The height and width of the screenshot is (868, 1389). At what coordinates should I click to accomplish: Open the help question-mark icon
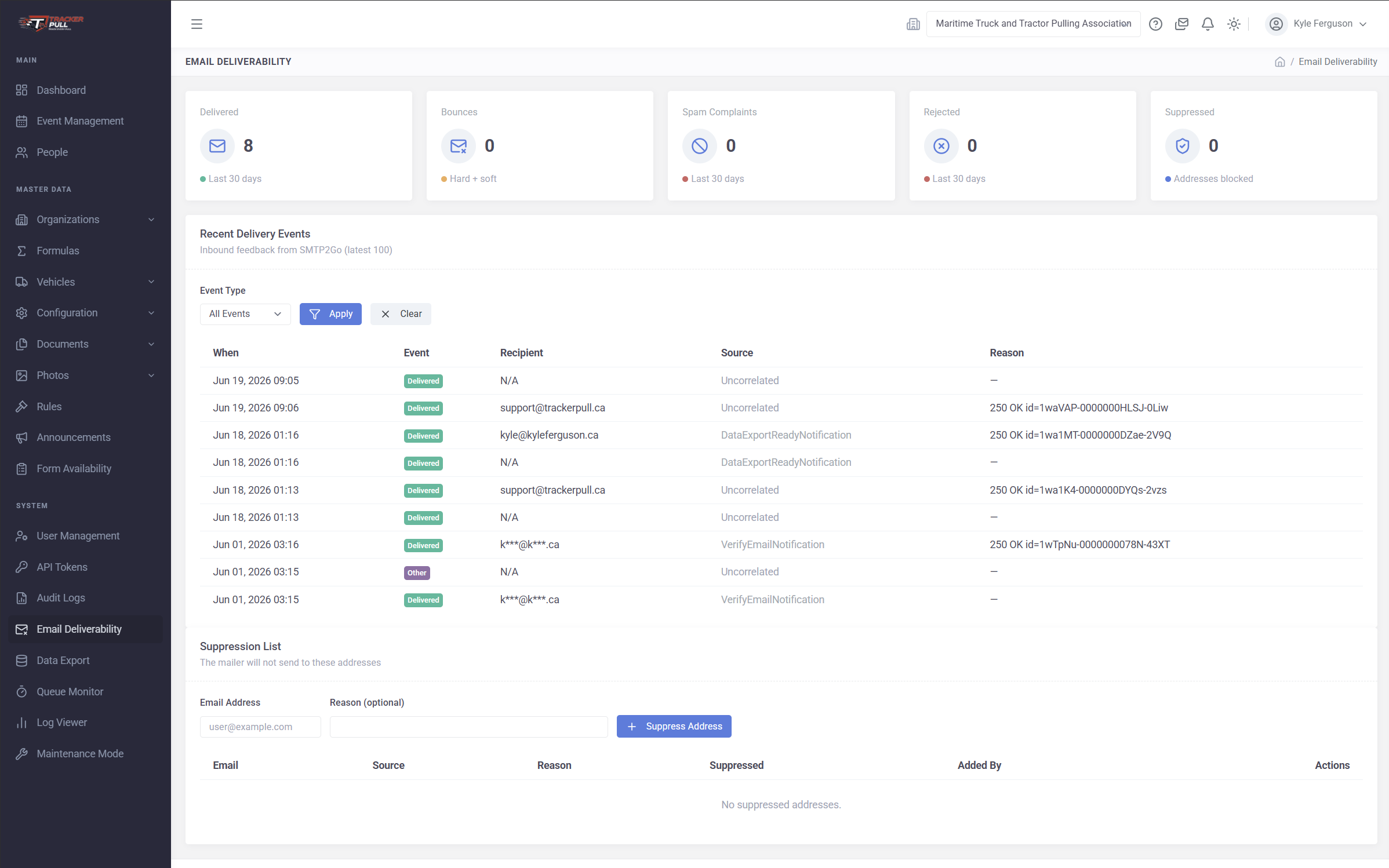coord(1155,24)
